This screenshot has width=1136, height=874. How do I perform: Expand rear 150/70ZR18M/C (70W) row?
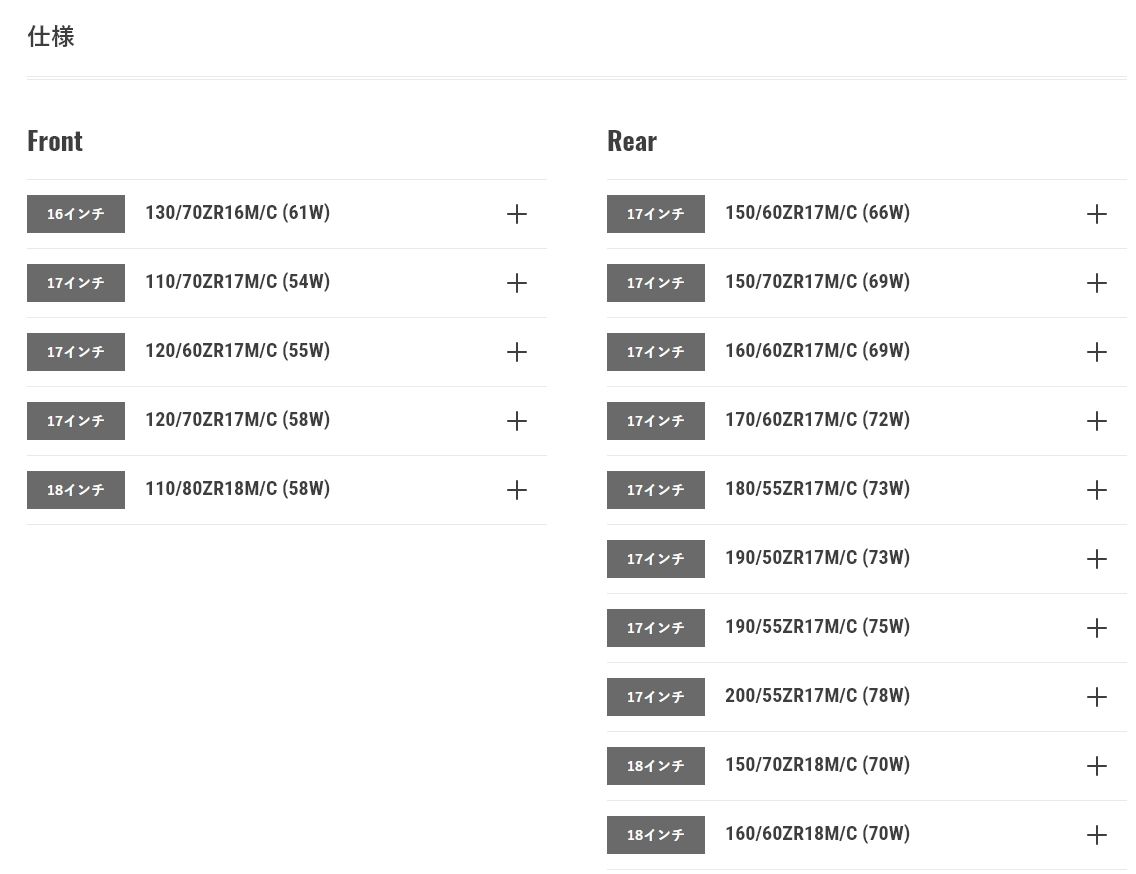(1096, 766)
